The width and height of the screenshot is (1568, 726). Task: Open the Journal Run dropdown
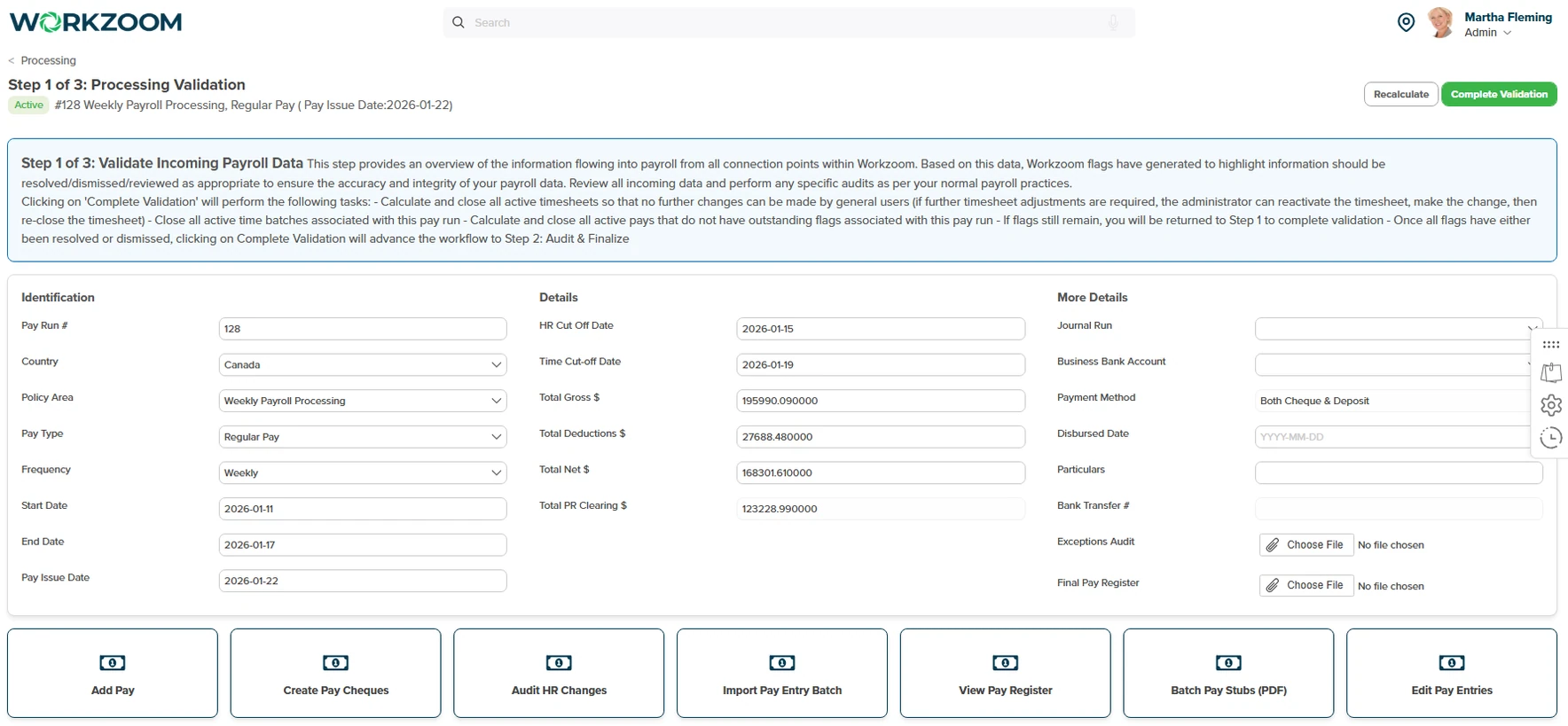click(x=1399, y=329)
